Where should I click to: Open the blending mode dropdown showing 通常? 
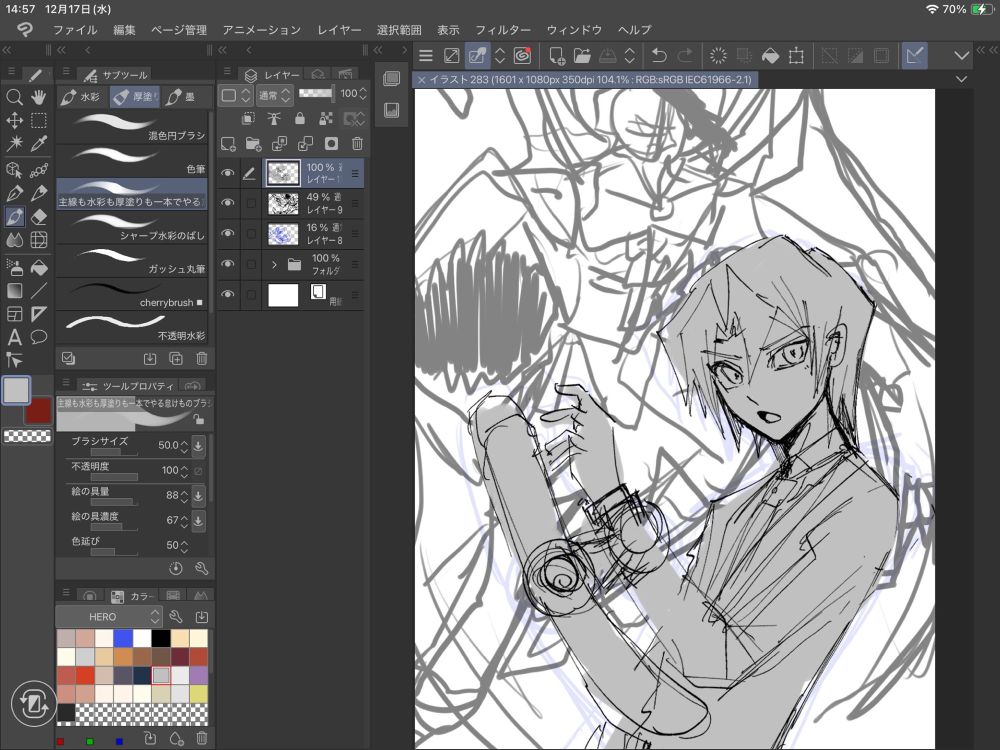point(275,96)
